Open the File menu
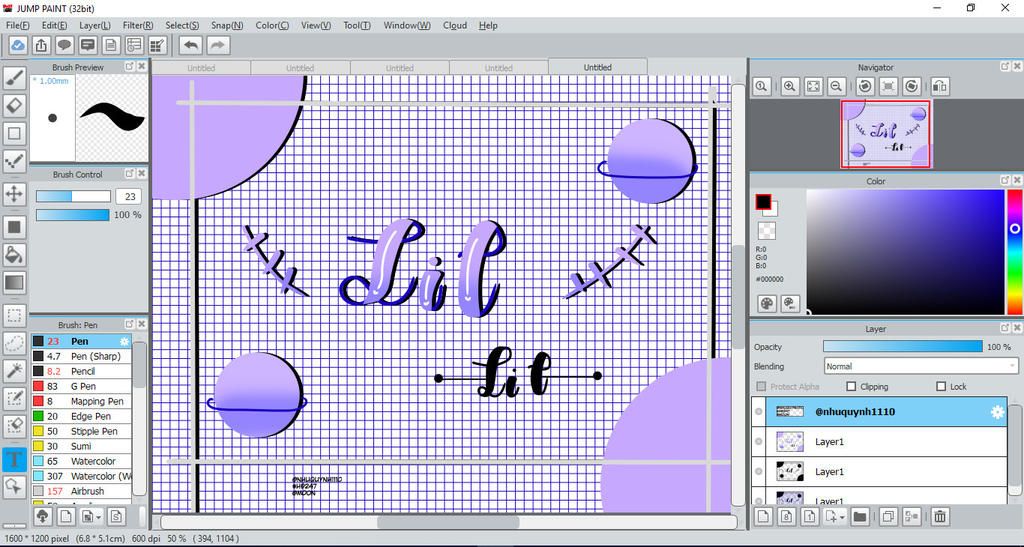 point(17,25)
